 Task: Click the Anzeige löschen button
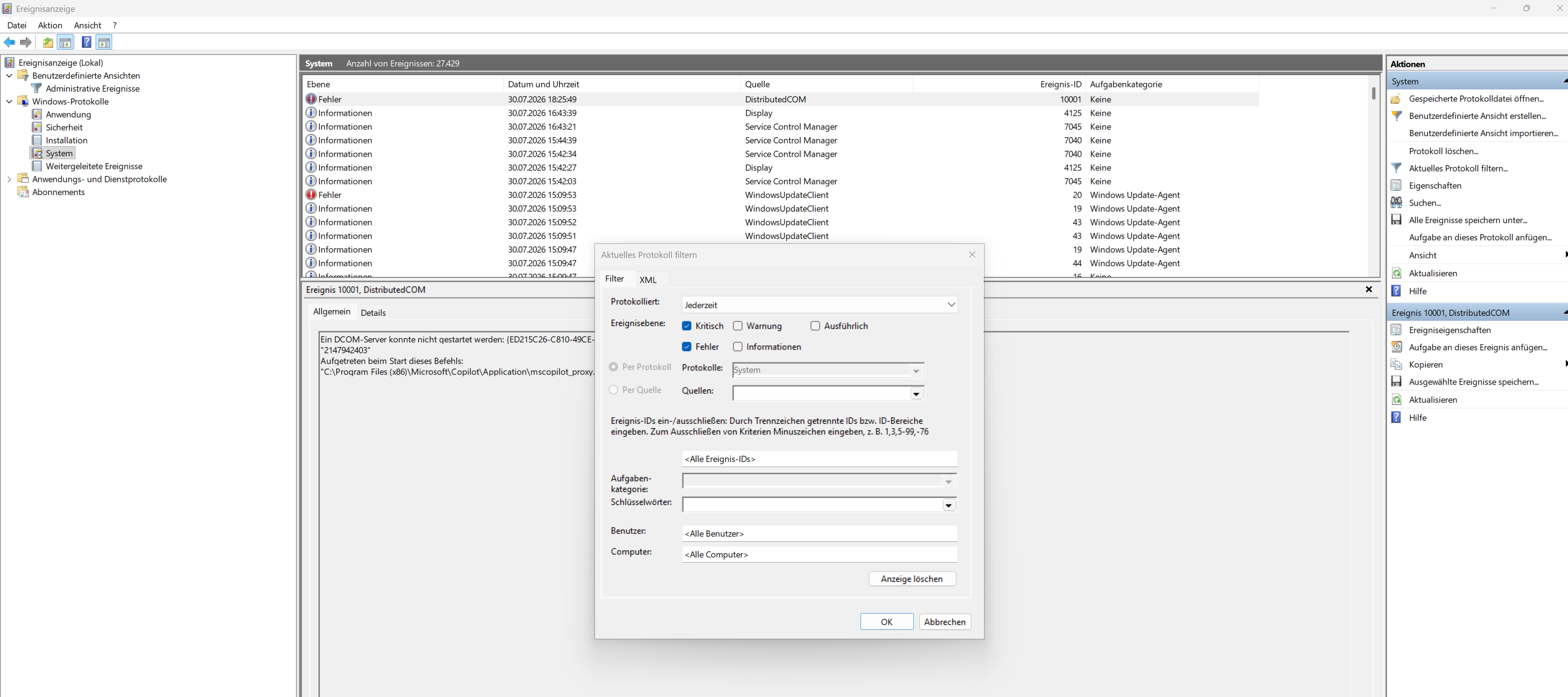(912, 579)
